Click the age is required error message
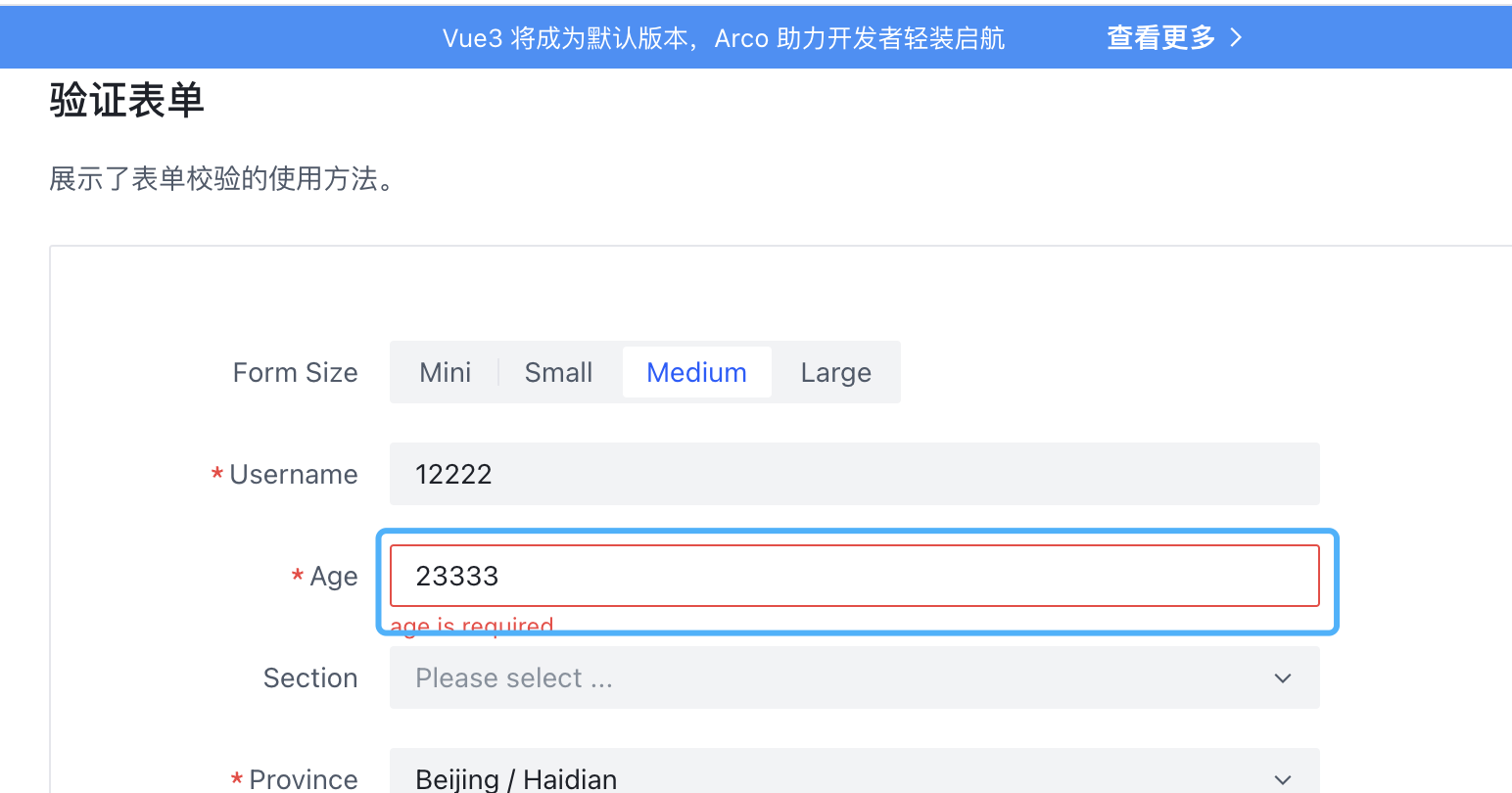This screenshot has height=793, width=1512. [x=470, y=626]
